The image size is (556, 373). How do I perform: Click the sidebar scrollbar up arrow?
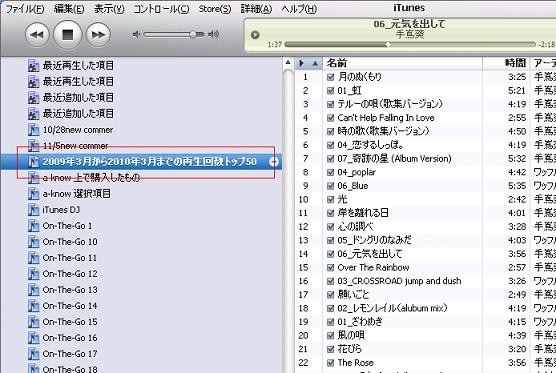pos(288,63)
